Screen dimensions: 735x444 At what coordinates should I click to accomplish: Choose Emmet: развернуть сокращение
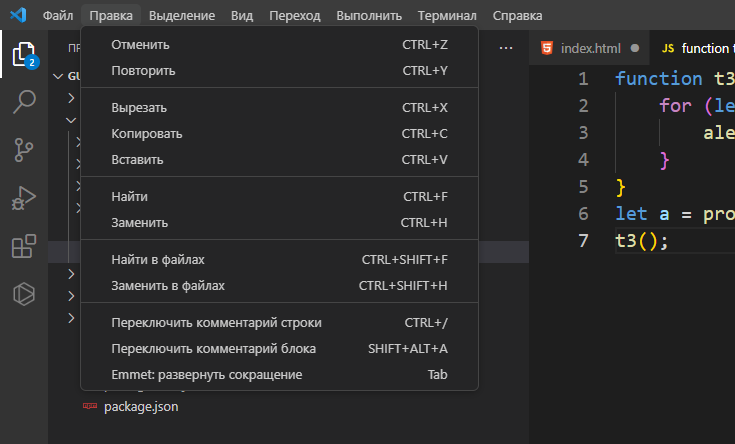279,375
